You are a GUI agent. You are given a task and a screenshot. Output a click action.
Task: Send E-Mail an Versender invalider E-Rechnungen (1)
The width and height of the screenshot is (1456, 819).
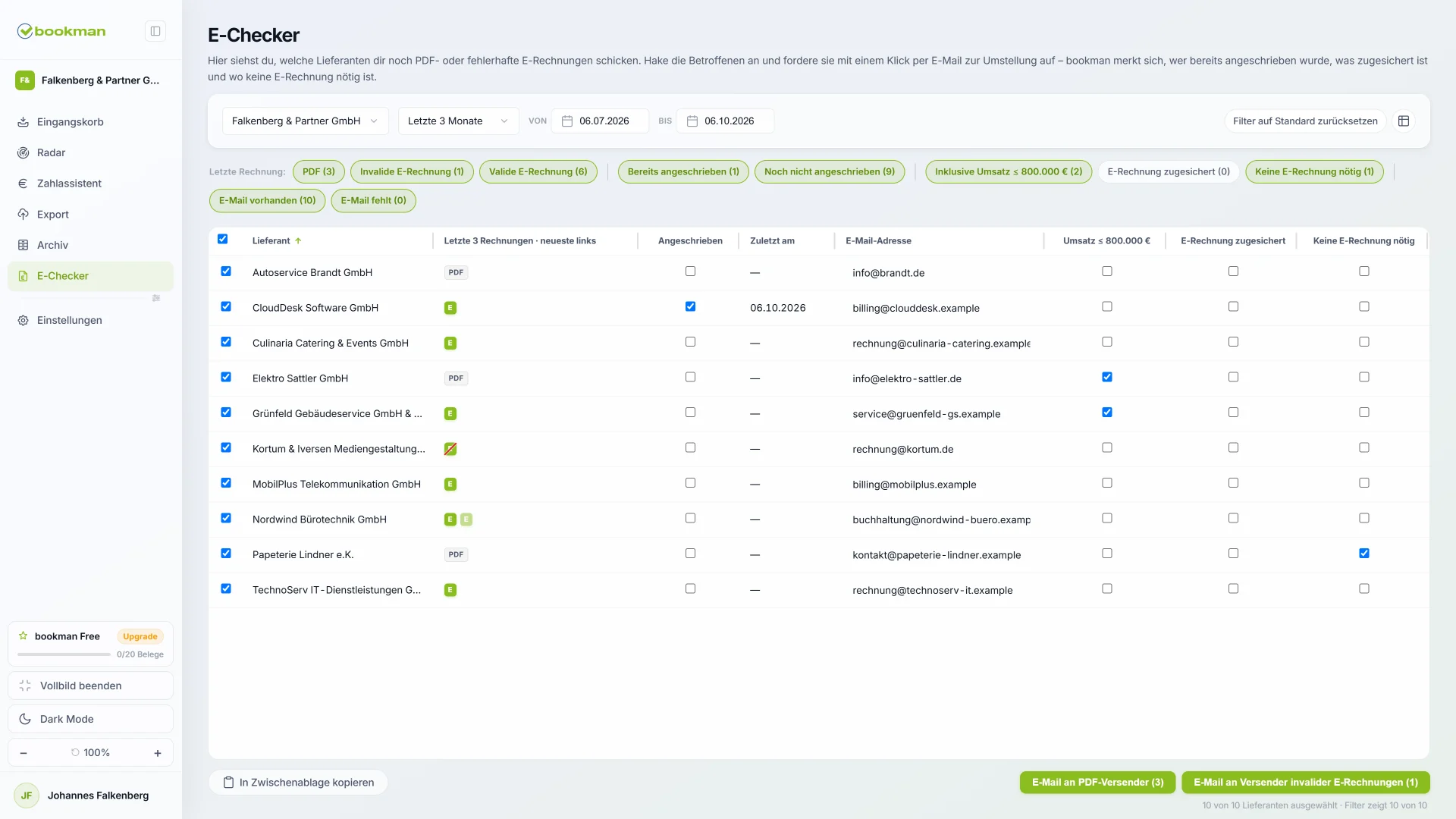1305,783
